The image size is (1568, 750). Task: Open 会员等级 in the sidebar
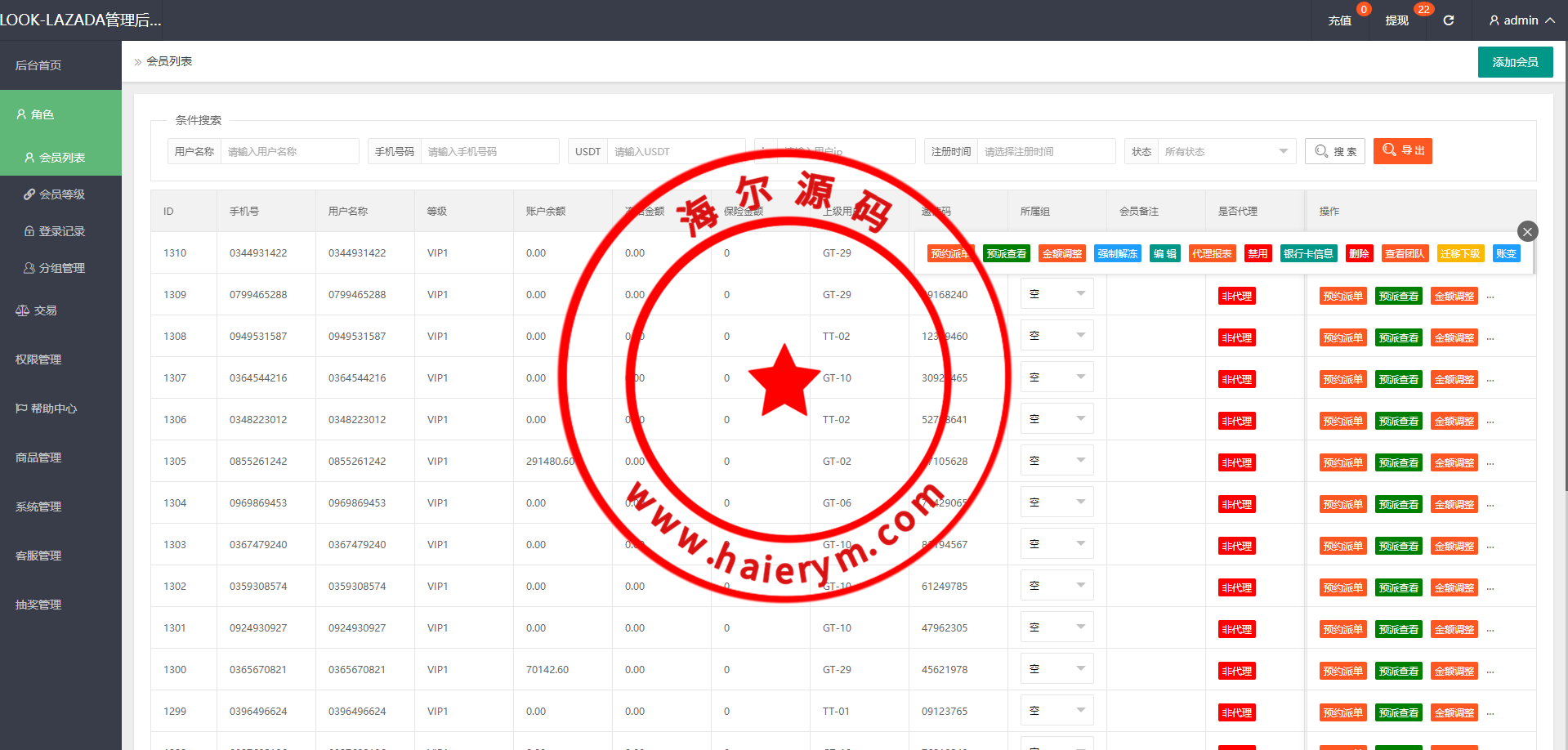61,194
